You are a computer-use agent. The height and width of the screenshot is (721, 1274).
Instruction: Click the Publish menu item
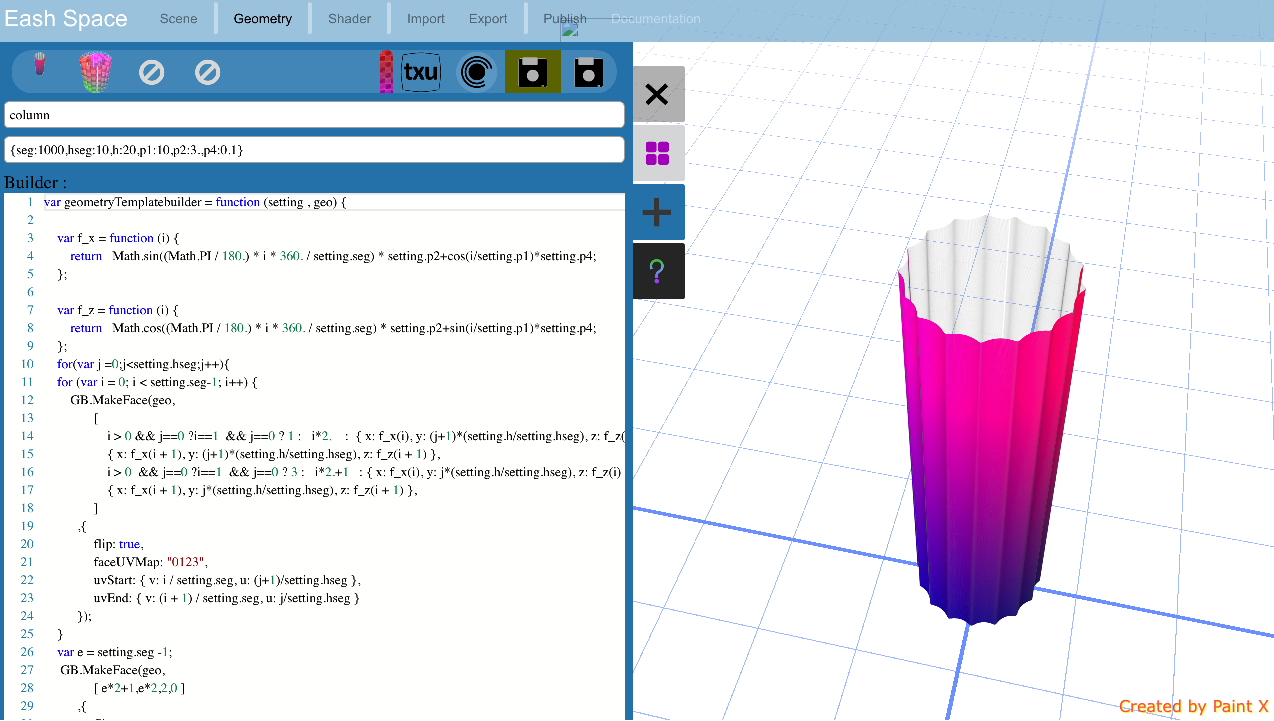pyautogui.click(x=565, y=19)
